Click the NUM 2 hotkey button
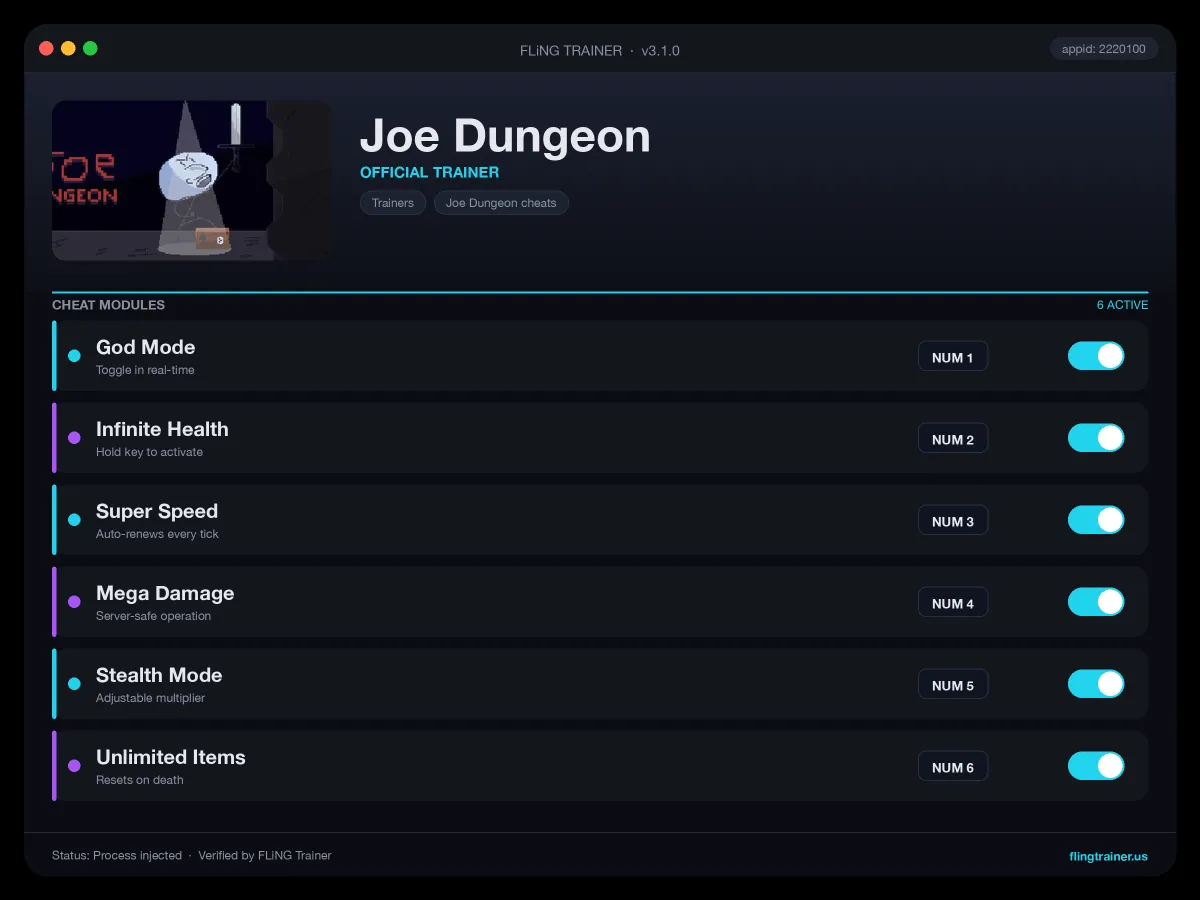The height and width of the screenshot is (900, 1200). [x=953, y=439]
